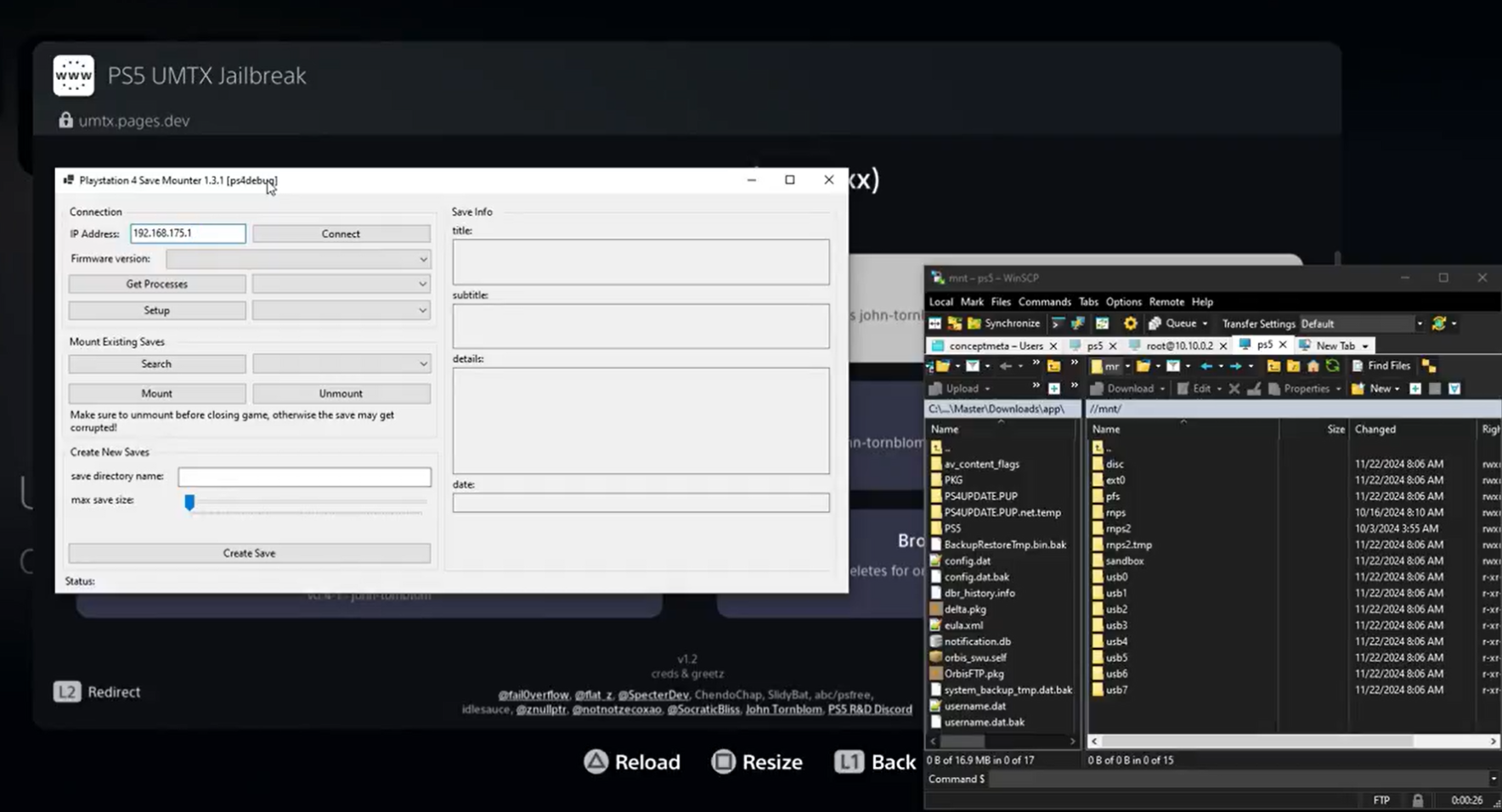Click Find Files in WinSCP
This screenshot has height=812, width=1502.
click(x=1381, y=366)
